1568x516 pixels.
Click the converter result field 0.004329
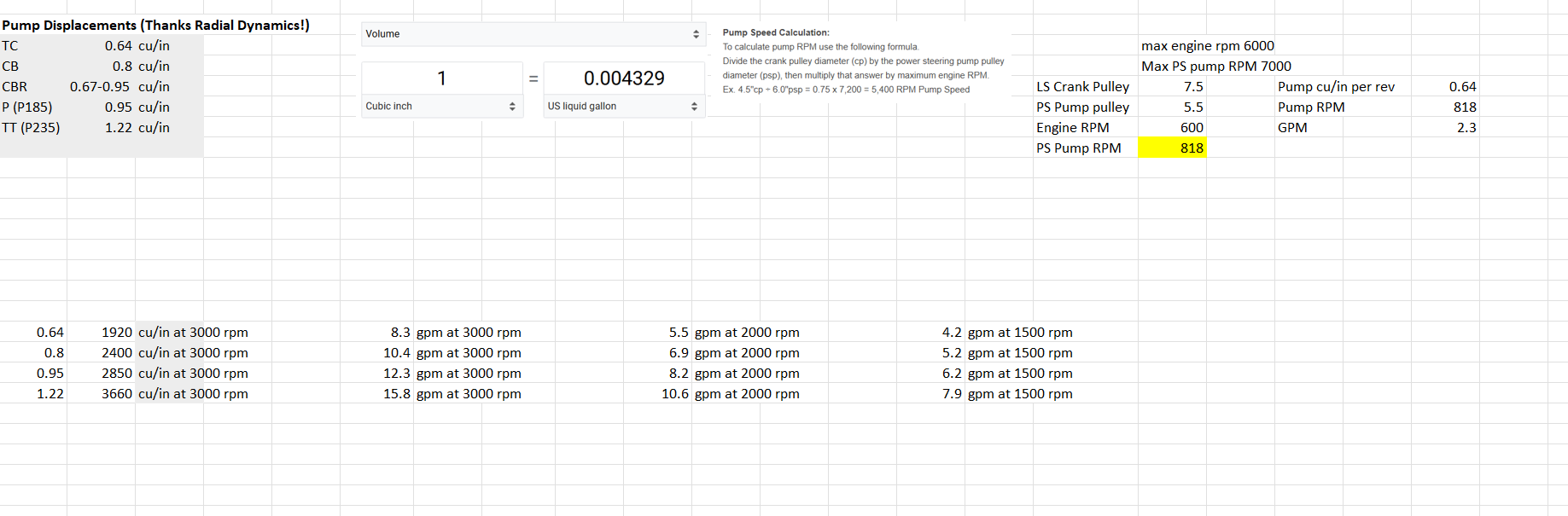(x=624, y=78)
